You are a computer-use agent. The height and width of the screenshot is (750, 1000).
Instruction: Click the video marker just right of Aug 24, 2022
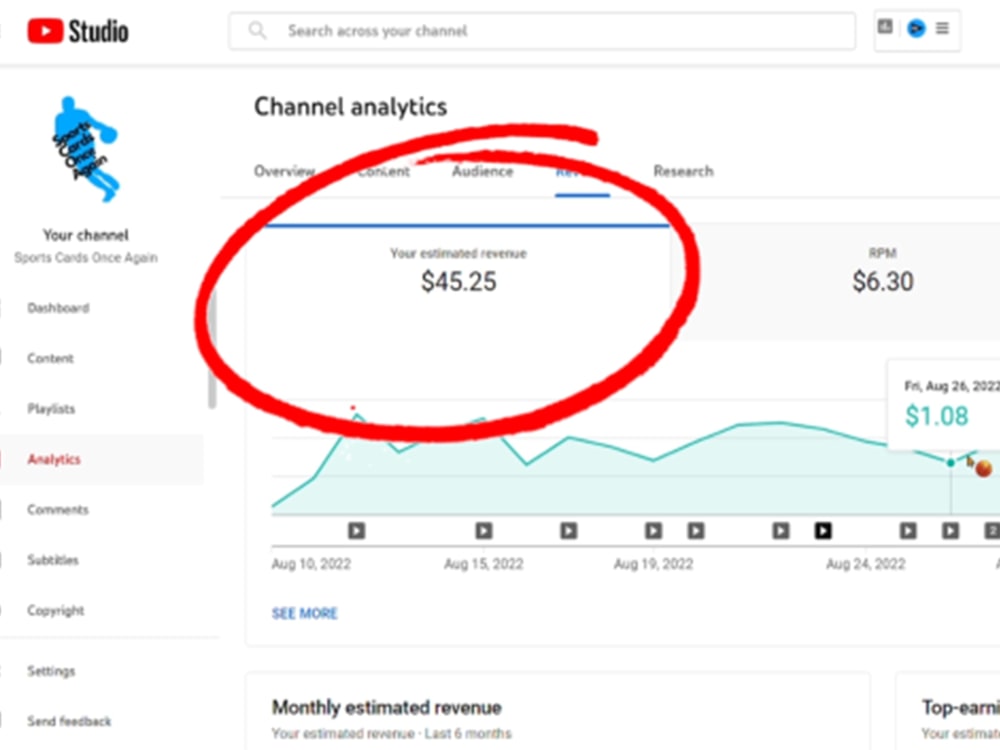coord(908,531)
